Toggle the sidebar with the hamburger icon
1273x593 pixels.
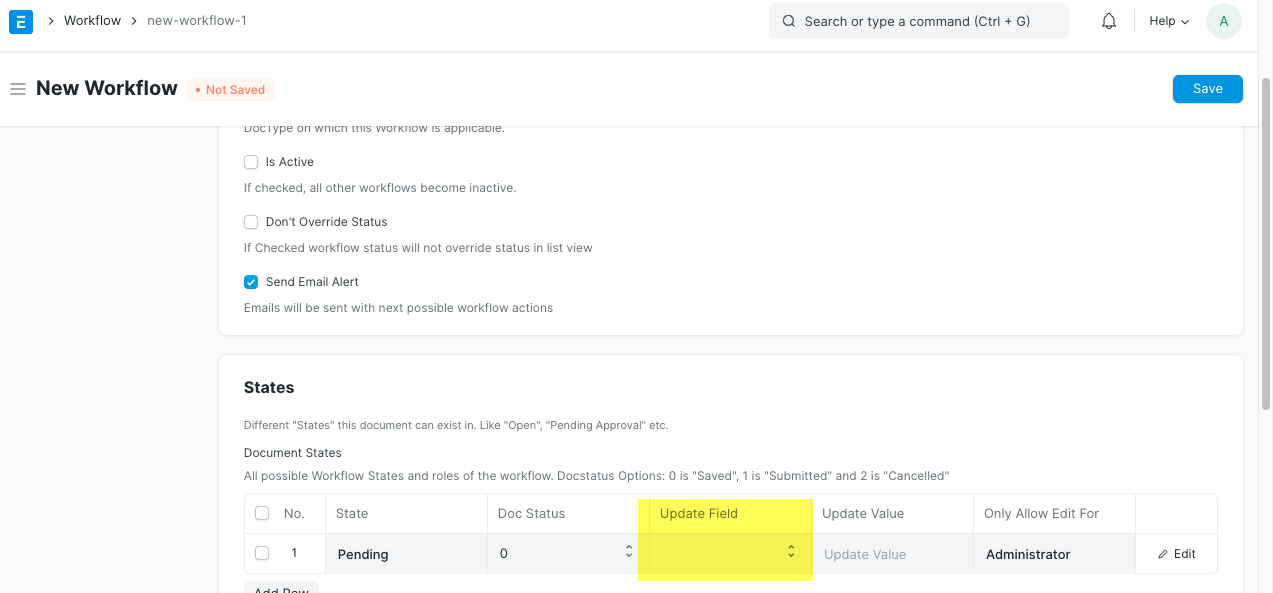click(18, 88)
